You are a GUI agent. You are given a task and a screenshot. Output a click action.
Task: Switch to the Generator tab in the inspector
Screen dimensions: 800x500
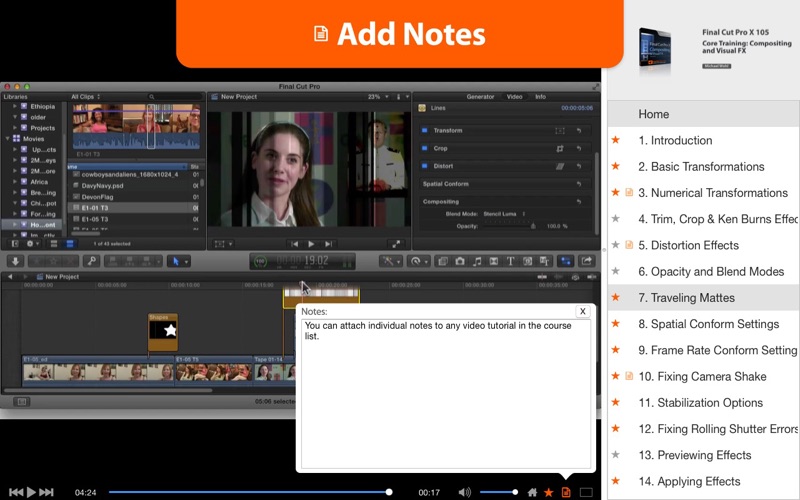point(480,96)
